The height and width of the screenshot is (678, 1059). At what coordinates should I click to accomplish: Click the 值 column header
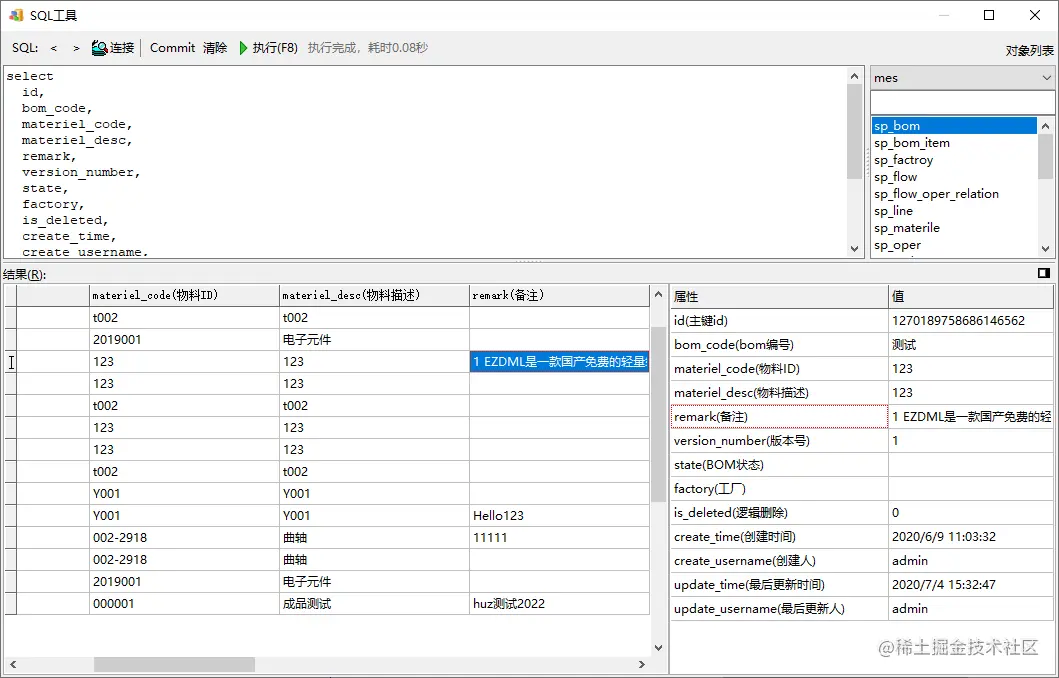tap(971, 296)
